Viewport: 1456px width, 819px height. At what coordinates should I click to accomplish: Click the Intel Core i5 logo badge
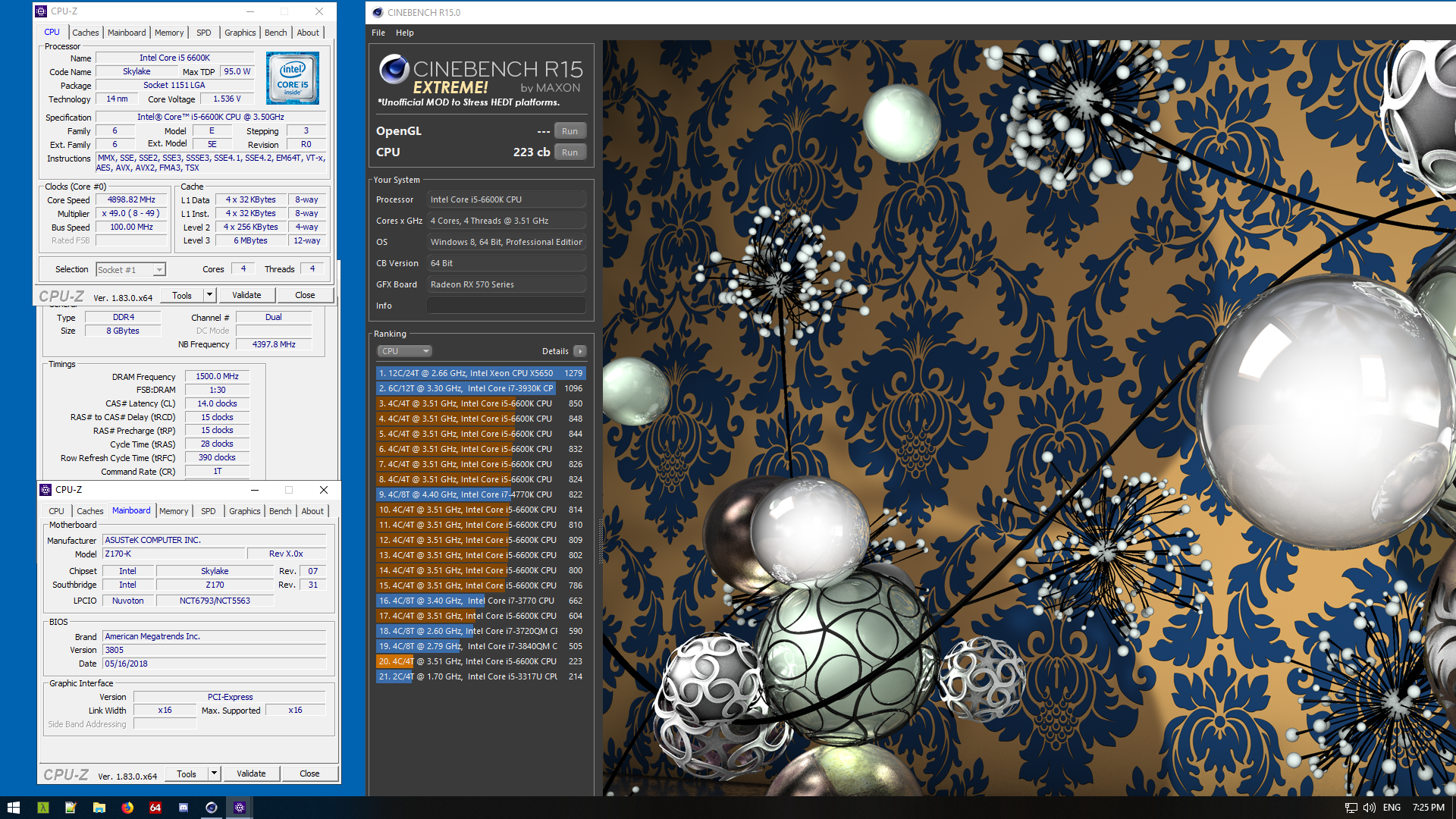pos(292,78)
